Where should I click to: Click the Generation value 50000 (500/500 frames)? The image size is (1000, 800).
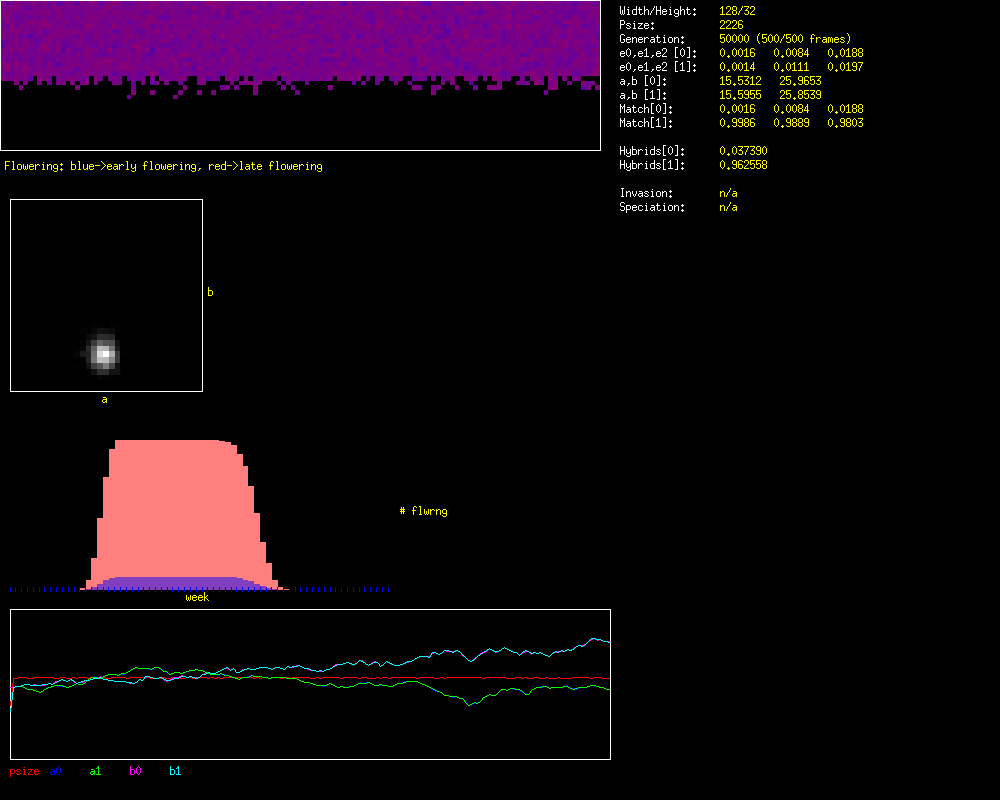pos(785,39)
